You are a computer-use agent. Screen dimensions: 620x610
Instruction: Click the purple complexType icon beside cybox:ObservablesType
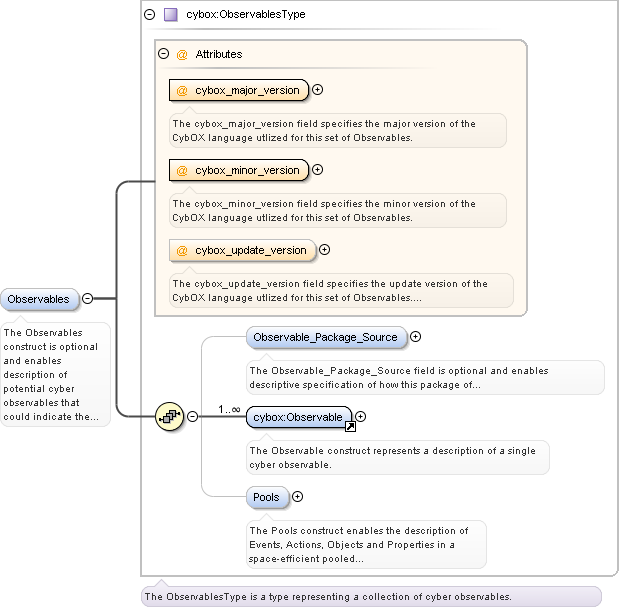point(170,15)
